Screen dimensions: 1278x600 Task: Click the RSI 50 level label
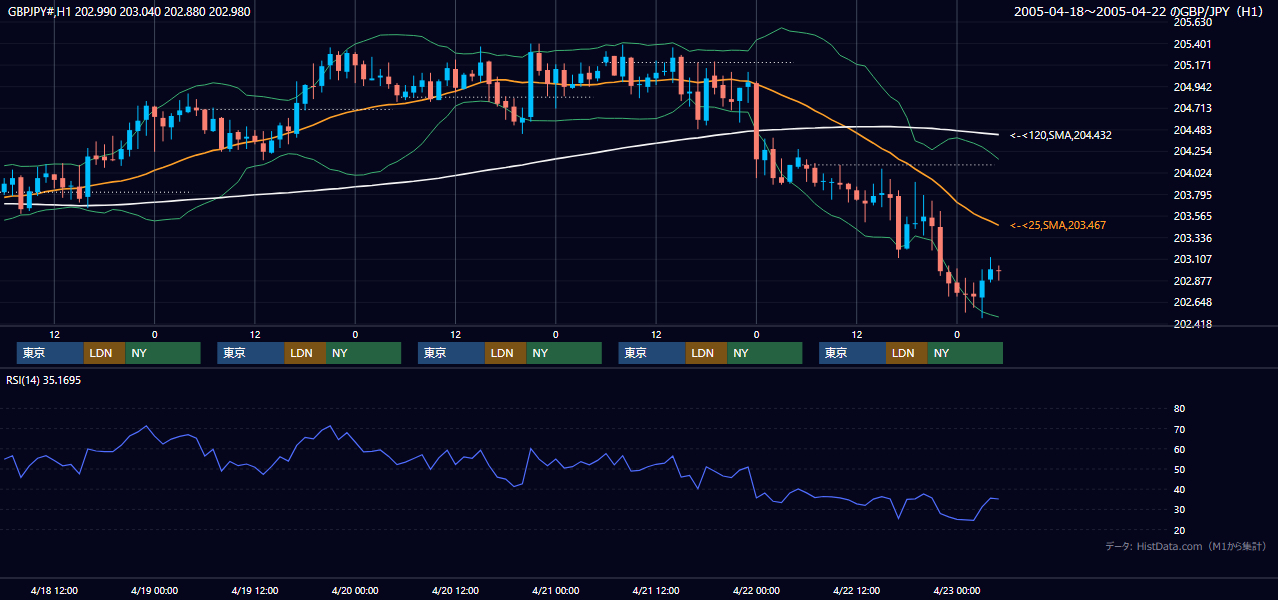click(x=1179, y=469)
